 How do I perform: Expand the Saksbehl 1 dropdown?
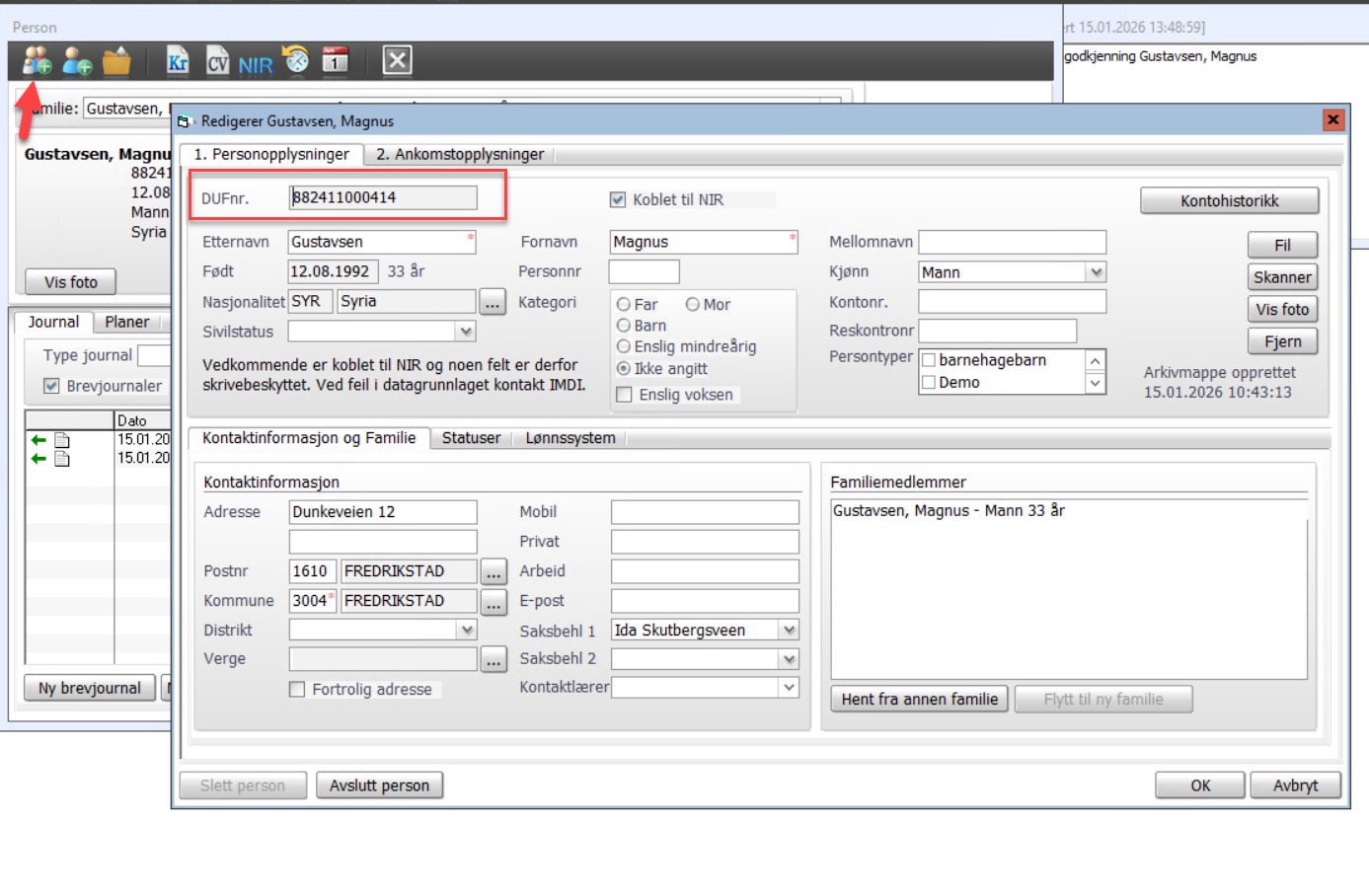coord(789,631)
